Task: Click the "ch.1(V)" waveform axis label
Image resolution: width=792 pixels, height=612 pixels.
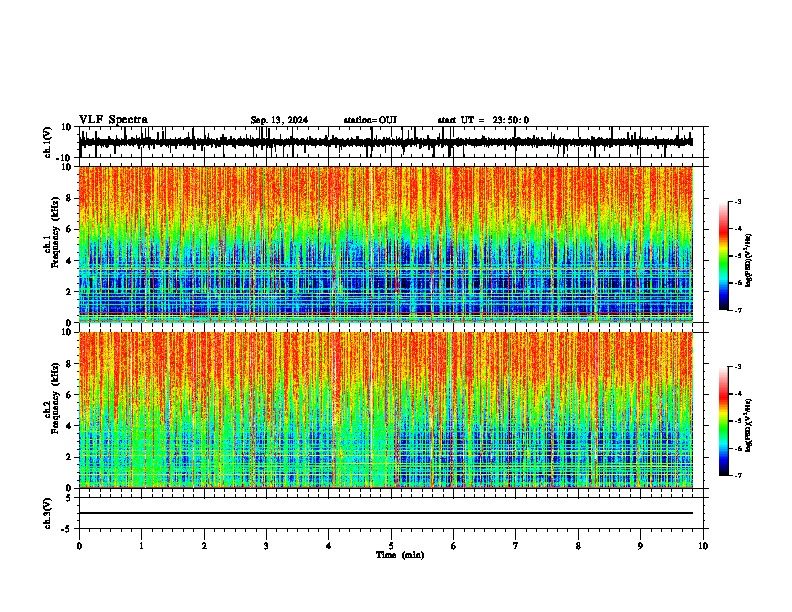Action: (x=48, y=142)
